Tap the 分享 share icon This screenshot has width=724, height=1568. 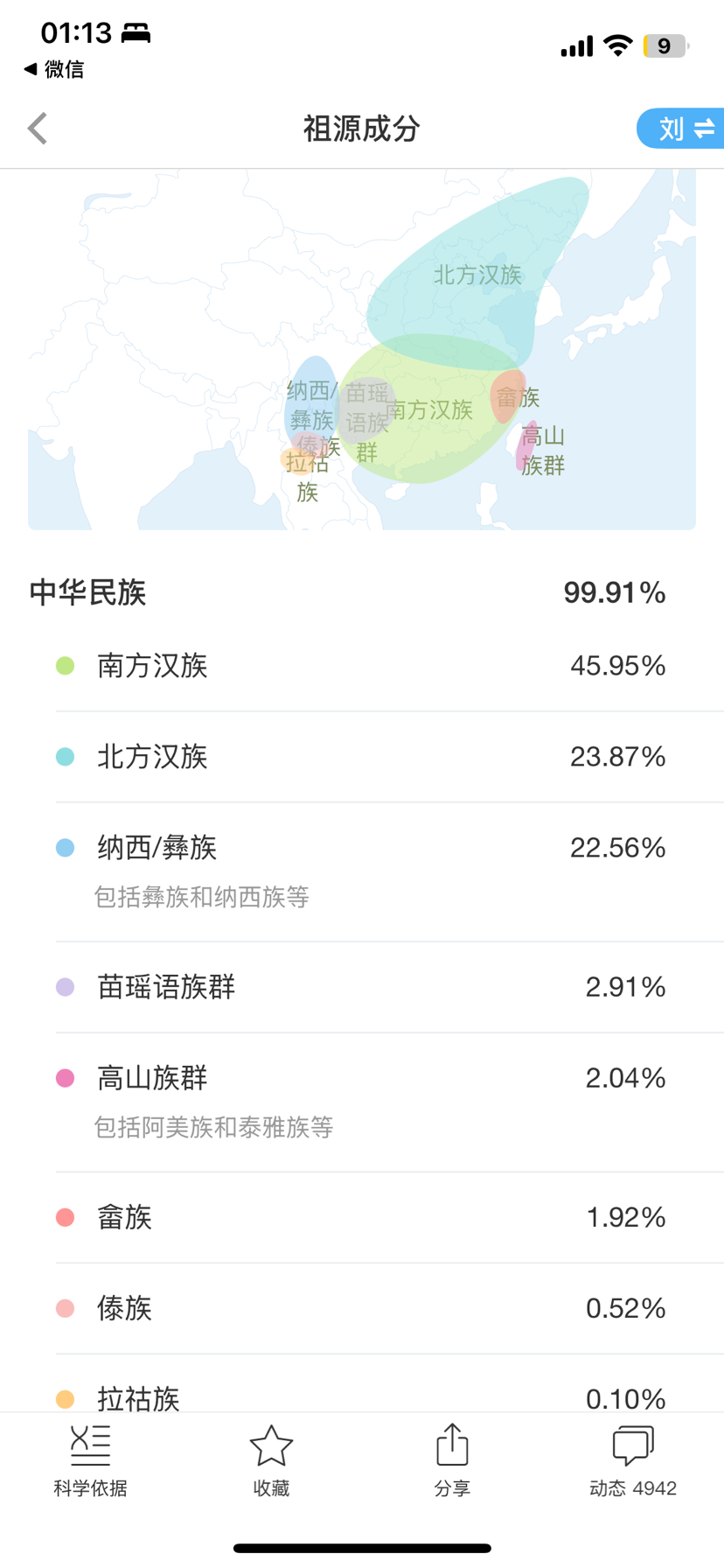pyautogui.click(x=452, y=1445)
